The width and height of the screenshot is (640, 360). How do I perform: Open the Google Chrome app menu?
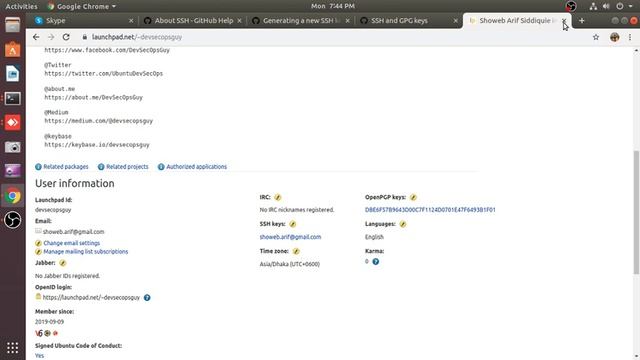click(x=81, y=6)
